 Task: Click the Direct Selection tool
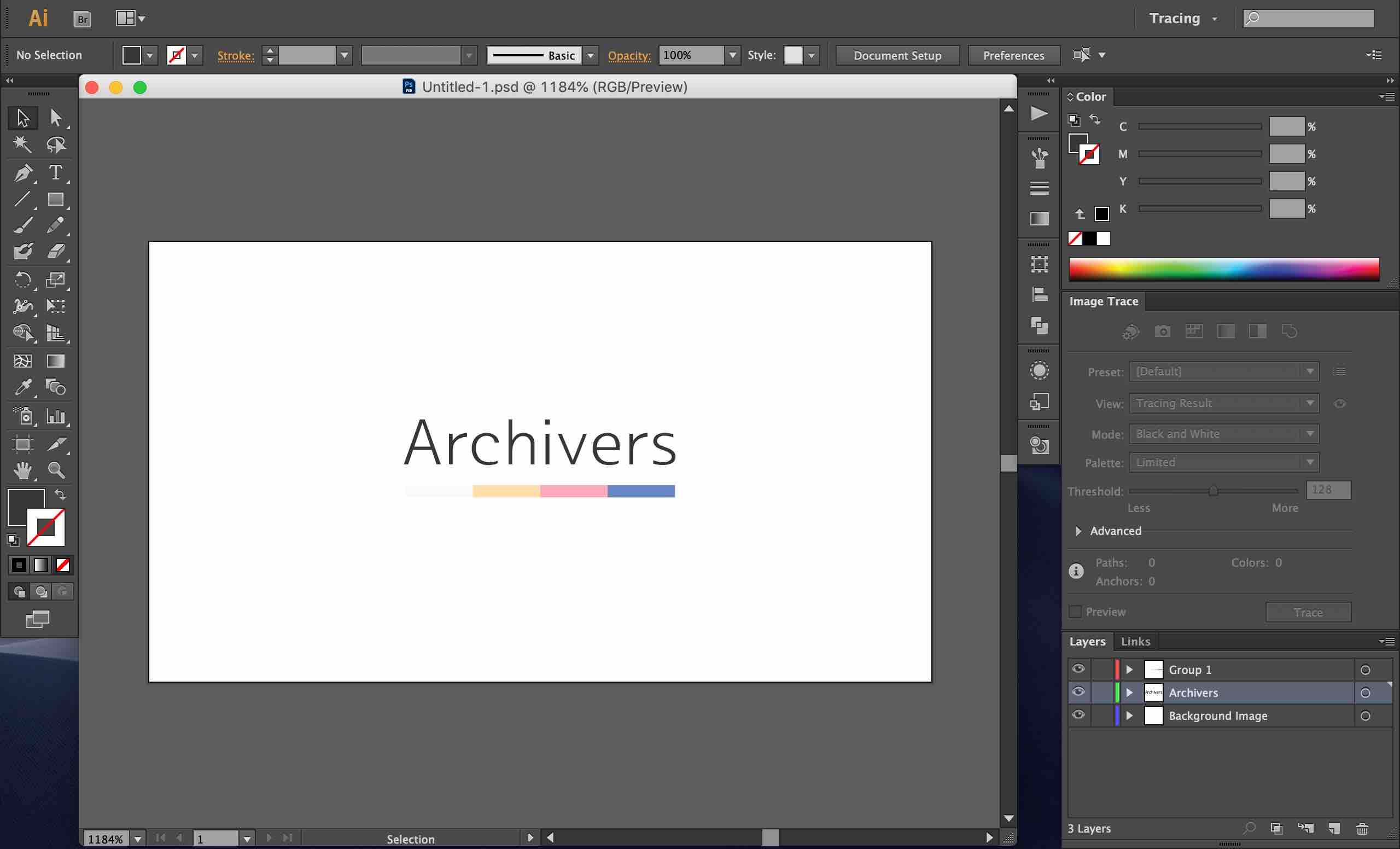pos(55,118)
